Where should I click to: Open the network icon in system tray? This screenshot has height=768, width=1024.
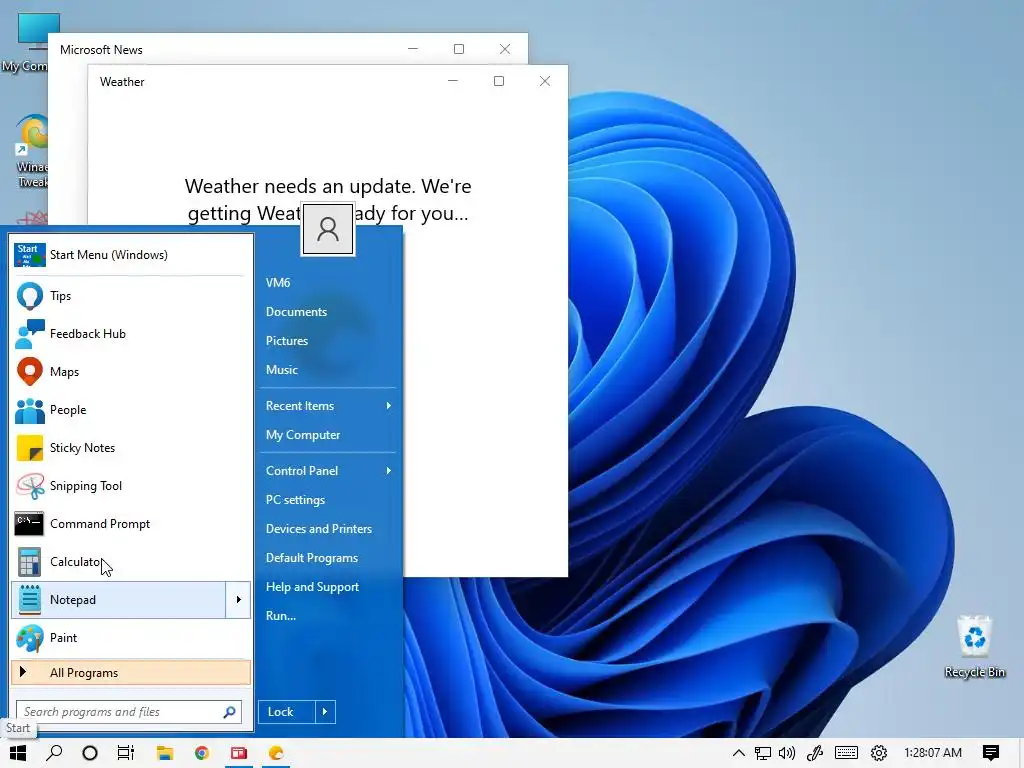tap(763, 753)
